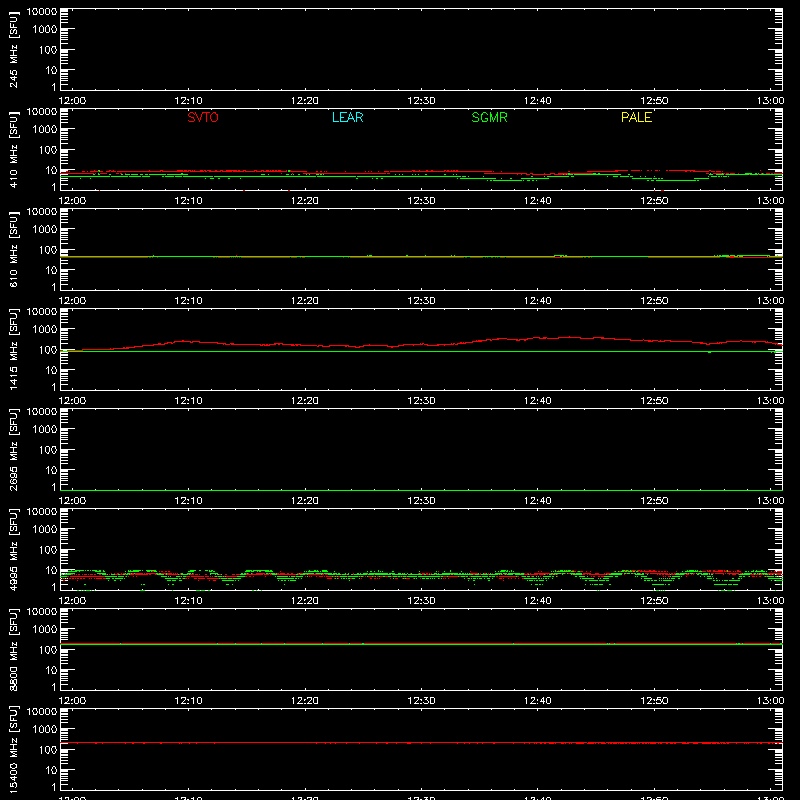This screenshot has width=800, height=800.
Task: Click the 10 y-axis label on the 1415 MHz panel
Action: [51, 370]
